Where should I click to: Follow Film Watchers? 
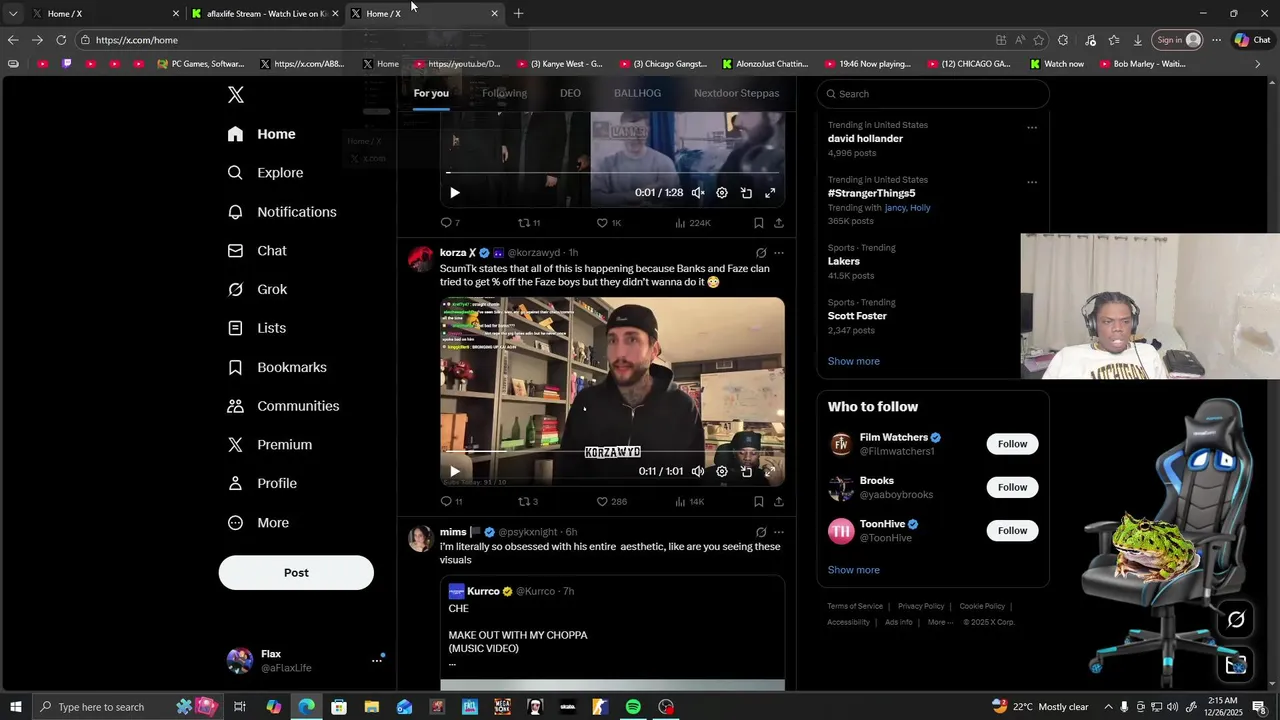click(x=1012, y=444)
